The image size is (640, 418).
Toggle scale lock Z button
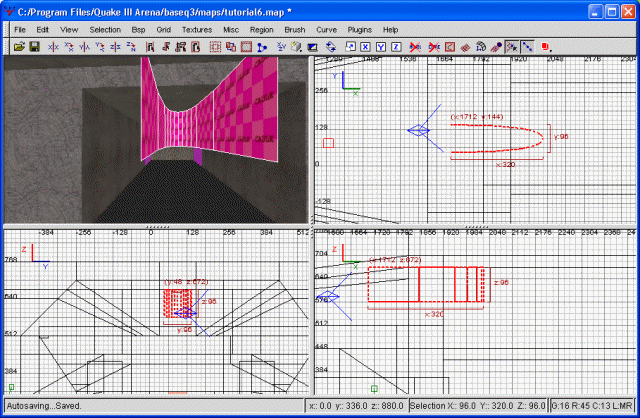(x=396, y=47)
